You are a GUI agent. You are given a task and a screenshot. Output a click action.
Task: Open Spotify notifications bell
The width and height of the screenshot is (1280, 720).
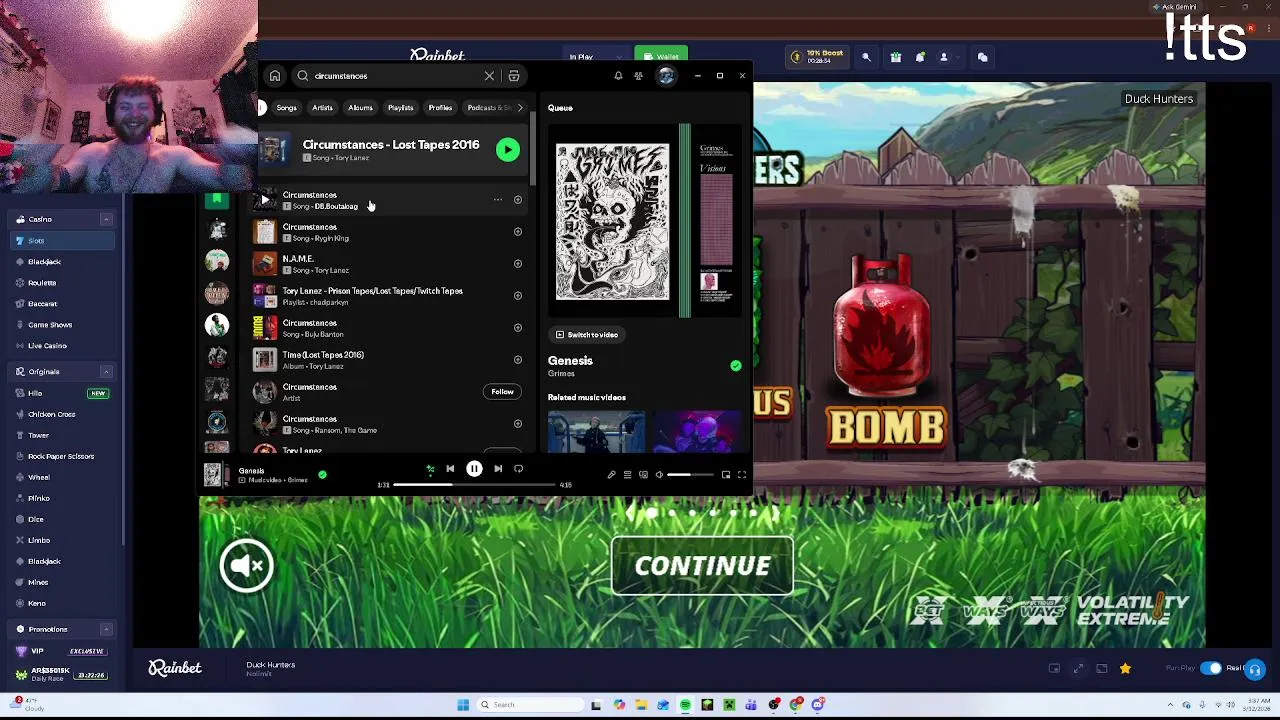(x=618, y=76)
